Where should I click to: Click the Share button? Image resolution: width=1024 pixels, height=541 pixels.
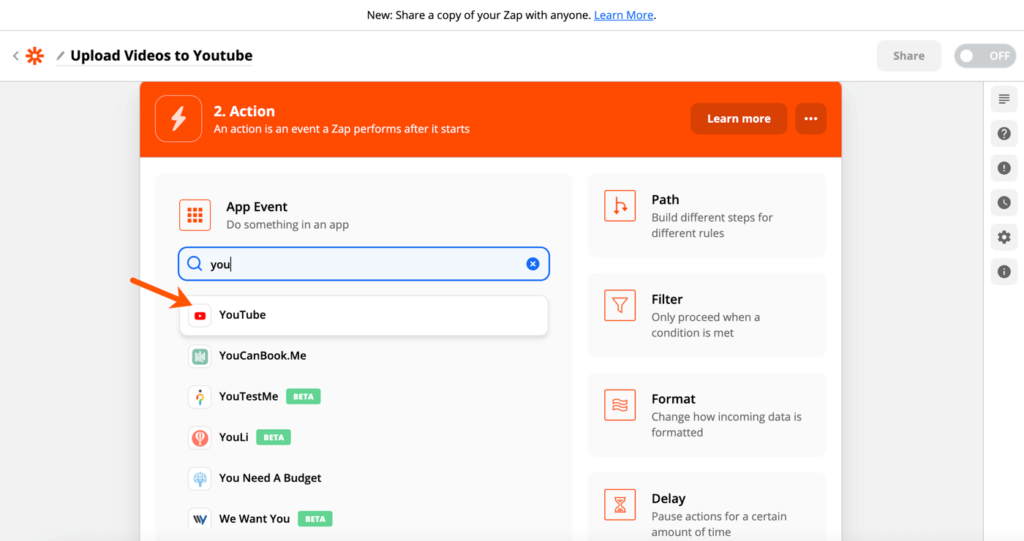(908, 56)
